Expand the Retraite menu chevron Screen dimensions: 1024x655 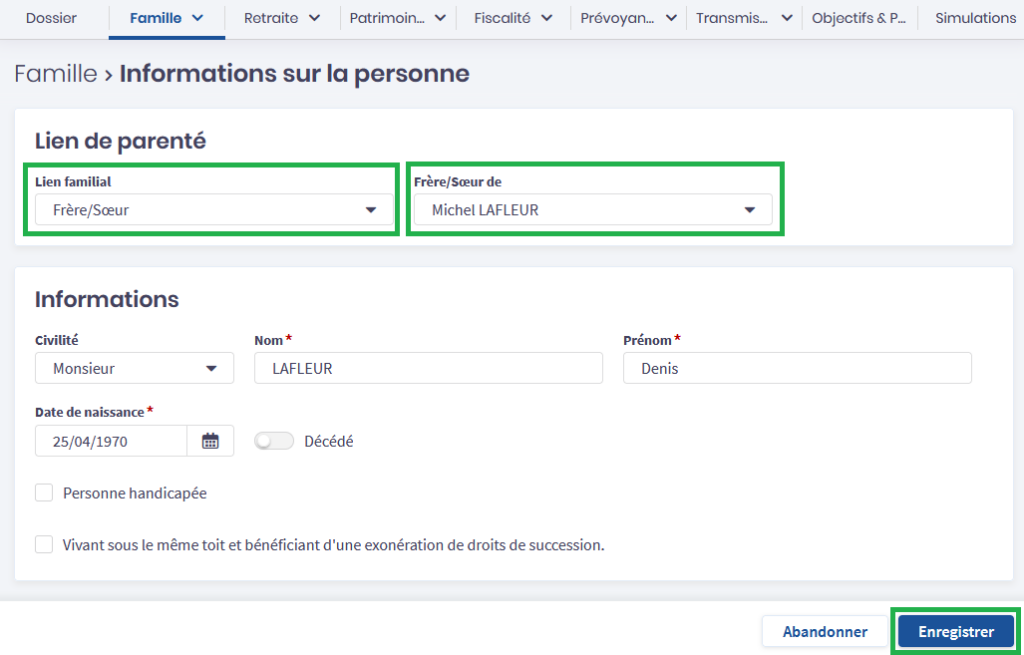[x=314, y=18]
